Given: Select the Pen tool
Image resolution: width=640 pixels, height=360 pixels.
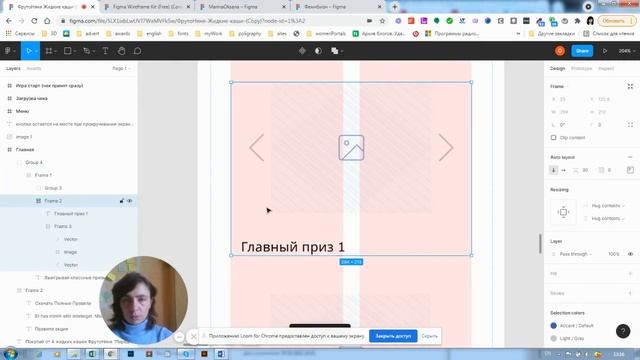Looking at the screenshot, I should pyautogui.click(x=86, y=51).
